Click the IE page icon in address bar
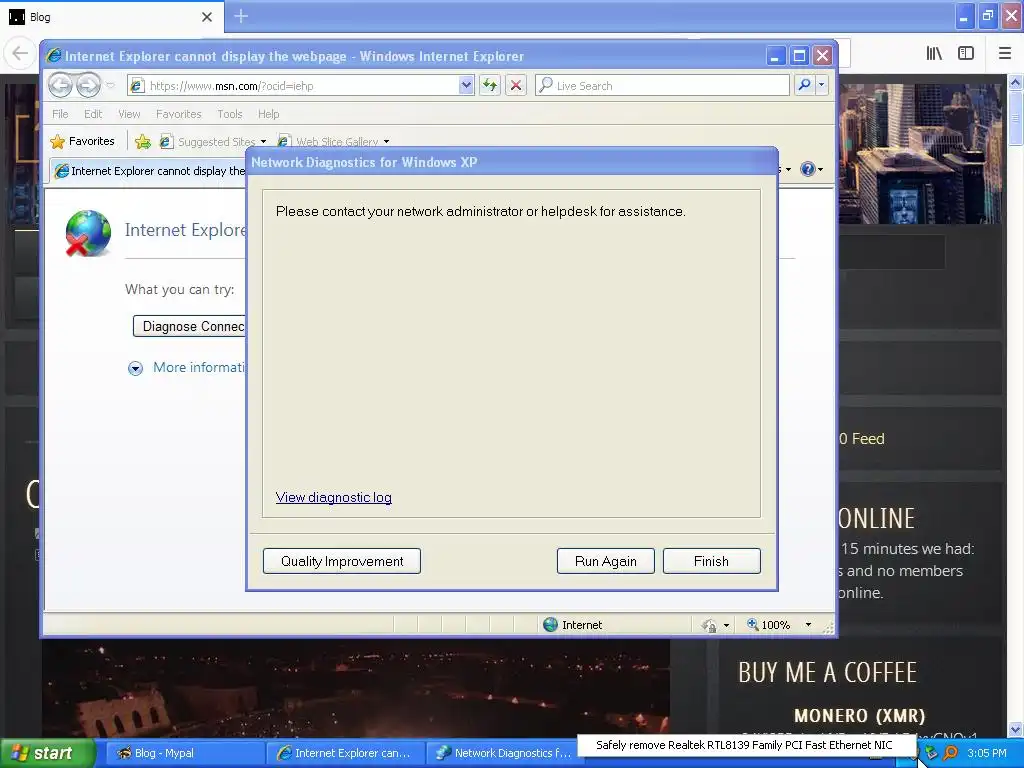Image resolution: width=1024 pixels, height=768 pixels. click(x=136, y=86)
